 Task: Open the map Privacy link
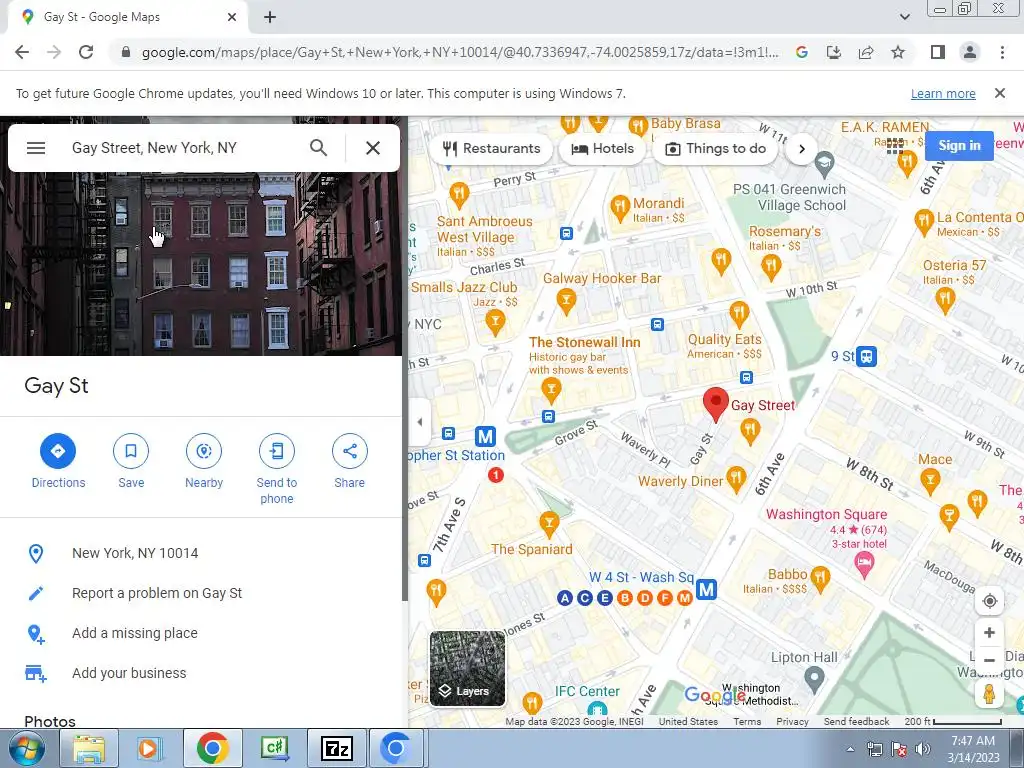coord(792,722)
